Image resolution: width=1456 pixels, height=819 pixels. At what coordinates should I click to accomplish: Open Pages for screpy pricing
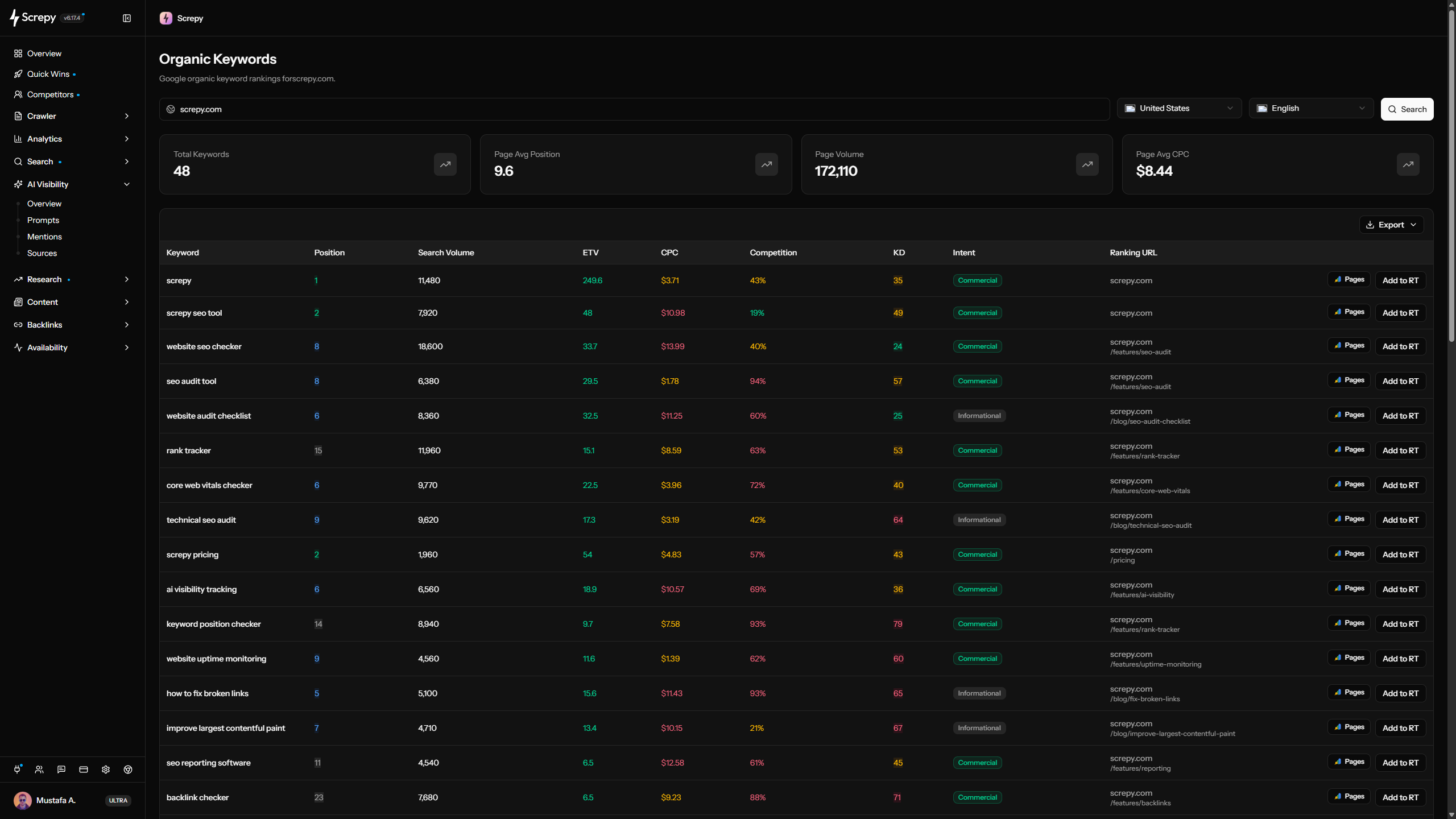[1349, 553]
